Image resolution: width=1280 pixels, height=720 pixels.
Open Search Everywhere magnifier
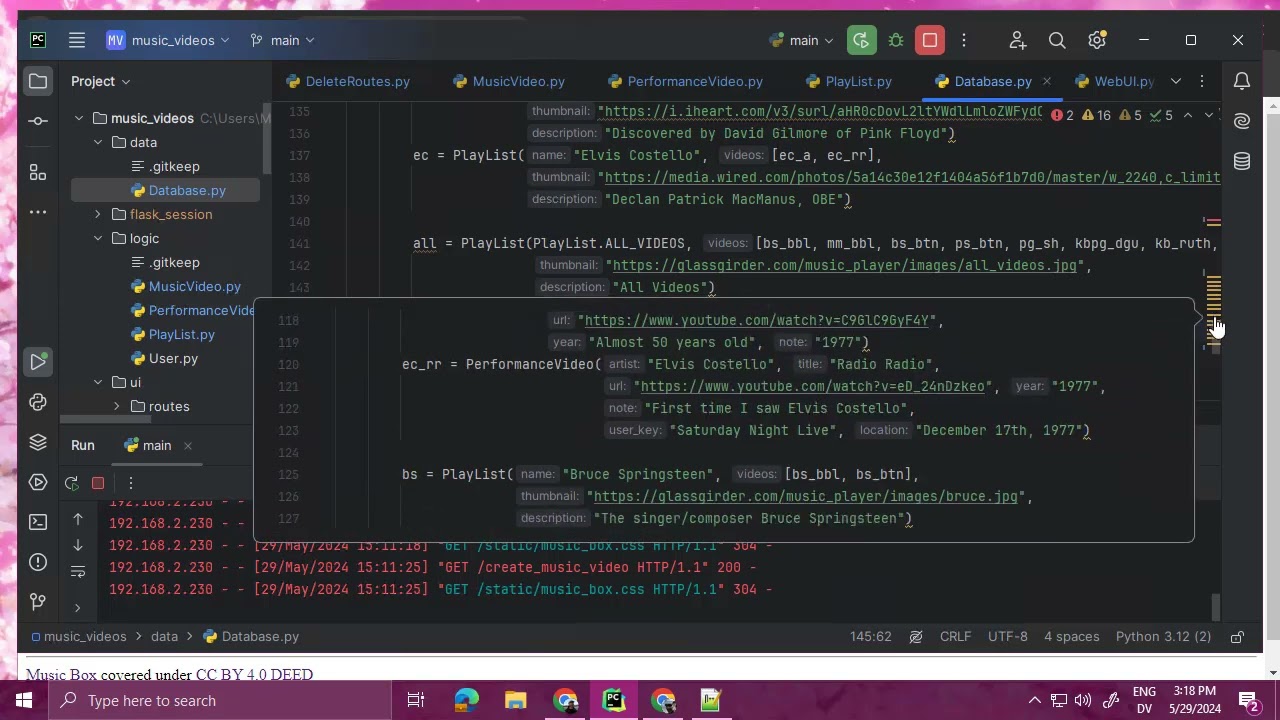[1057, 40]
